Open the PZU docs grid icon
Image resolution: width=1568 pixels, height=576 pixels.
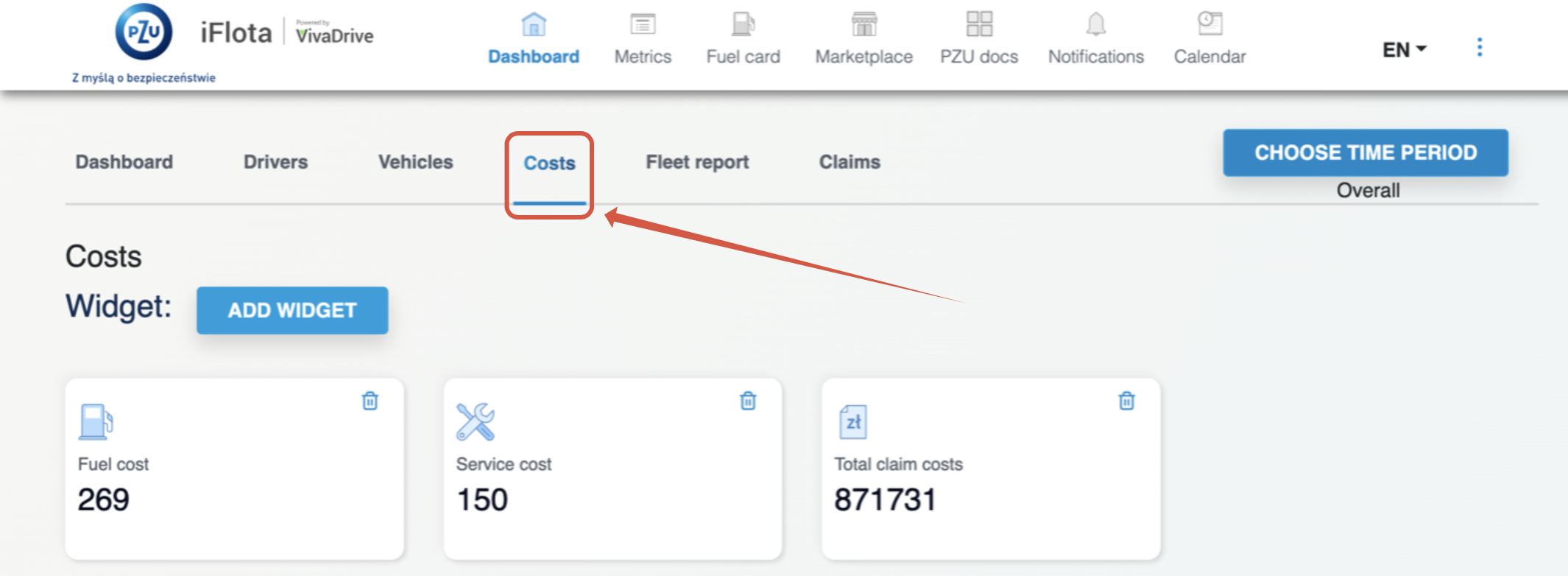click(979, 24)
